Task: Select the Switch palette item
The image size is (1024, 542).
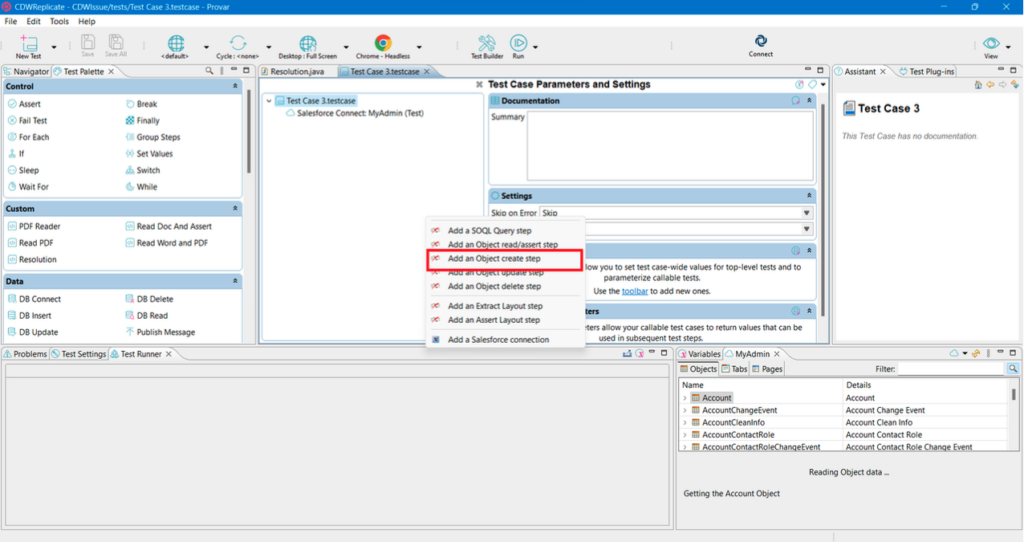Action: click(x=142, y=170)
